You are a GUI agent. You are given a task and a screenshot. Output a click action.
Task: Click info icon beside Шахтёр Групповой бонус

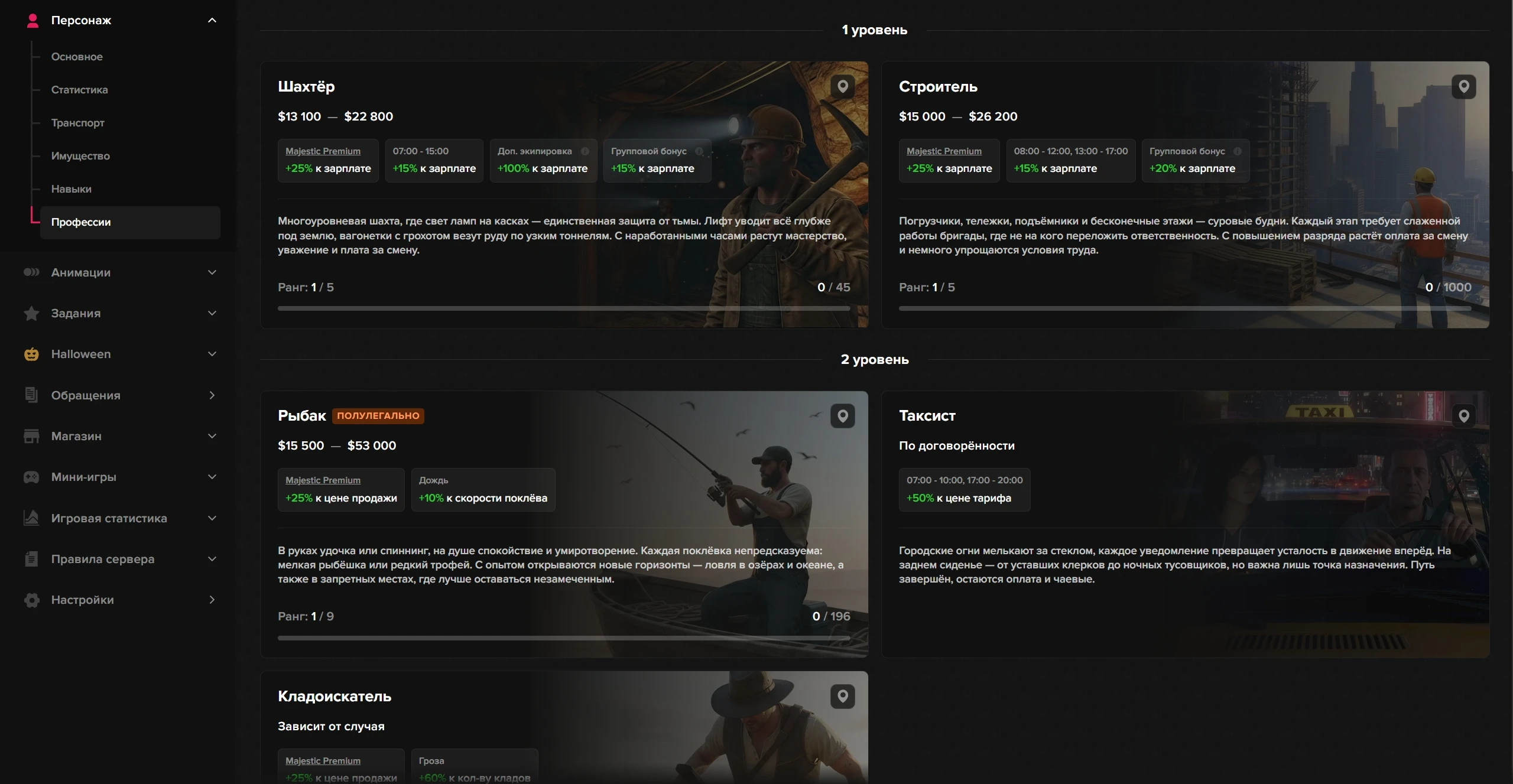point(699,151)
